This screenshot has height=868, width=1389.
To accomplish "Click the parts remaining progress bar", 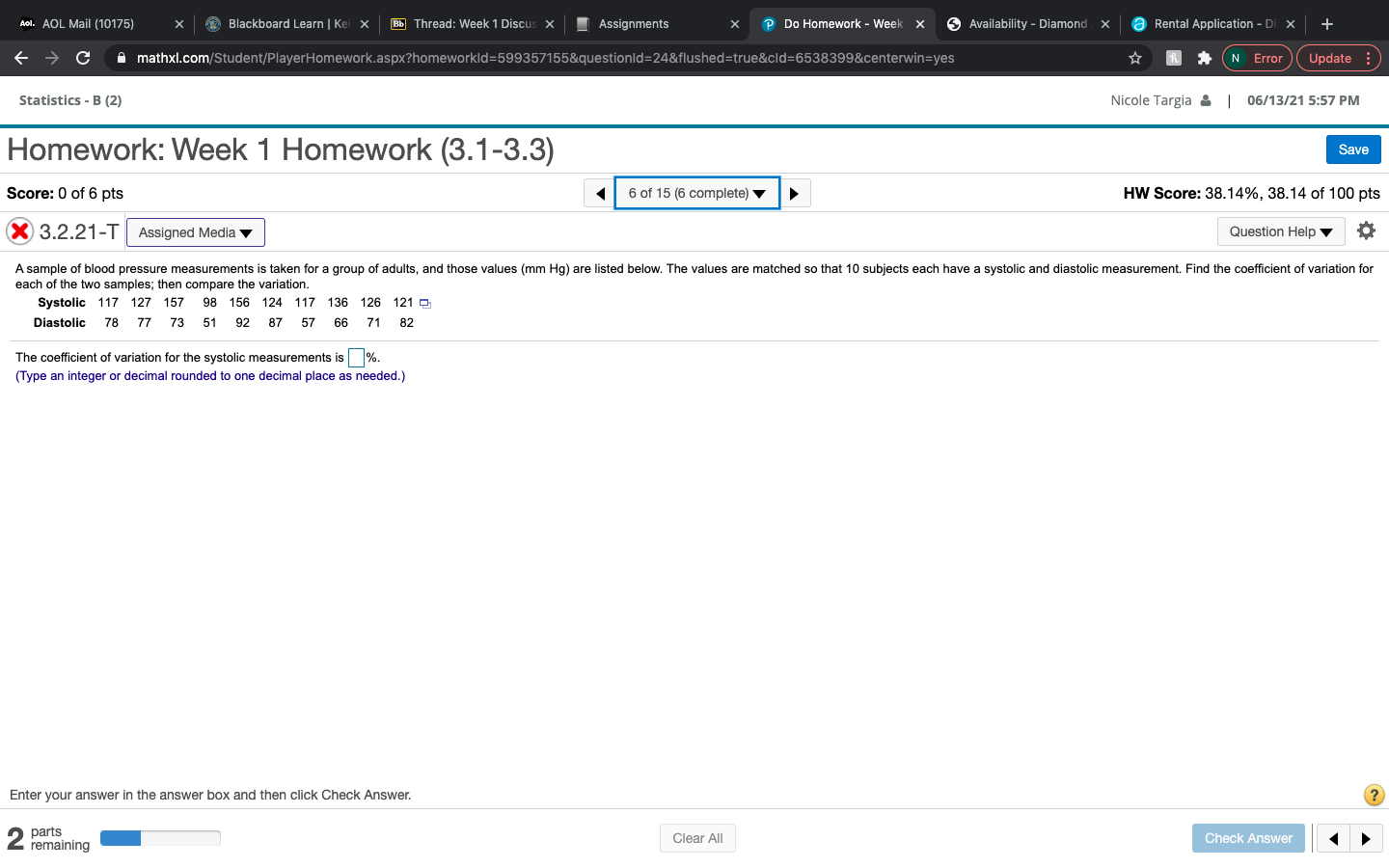I will (x=160, y=838).
